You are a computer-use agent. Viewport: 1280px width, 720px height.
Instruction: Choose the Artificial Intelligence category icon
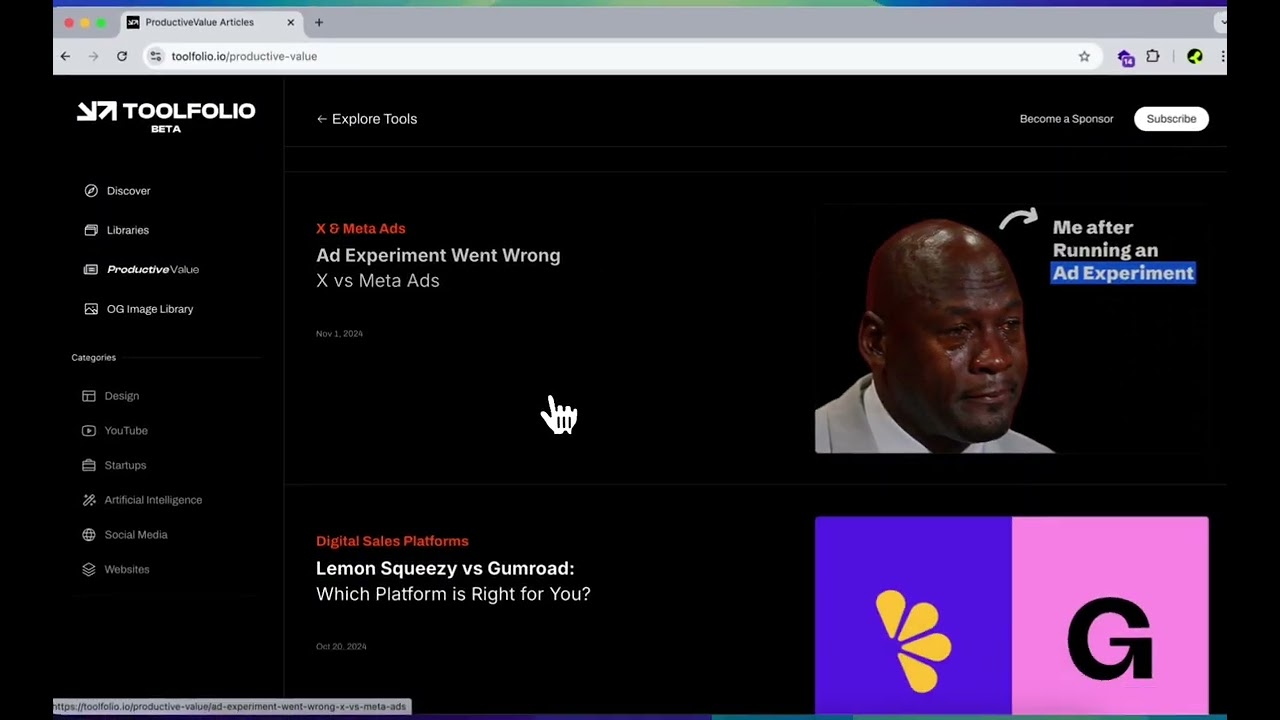tap(89, 500)
